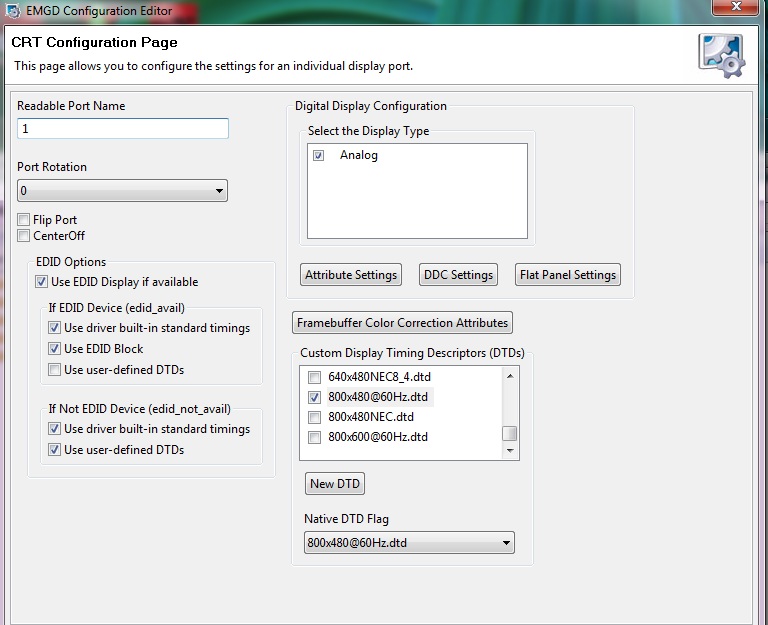Open the Port Rotation dropdown
The image size is (768, 625).
(x=122, y=191)
